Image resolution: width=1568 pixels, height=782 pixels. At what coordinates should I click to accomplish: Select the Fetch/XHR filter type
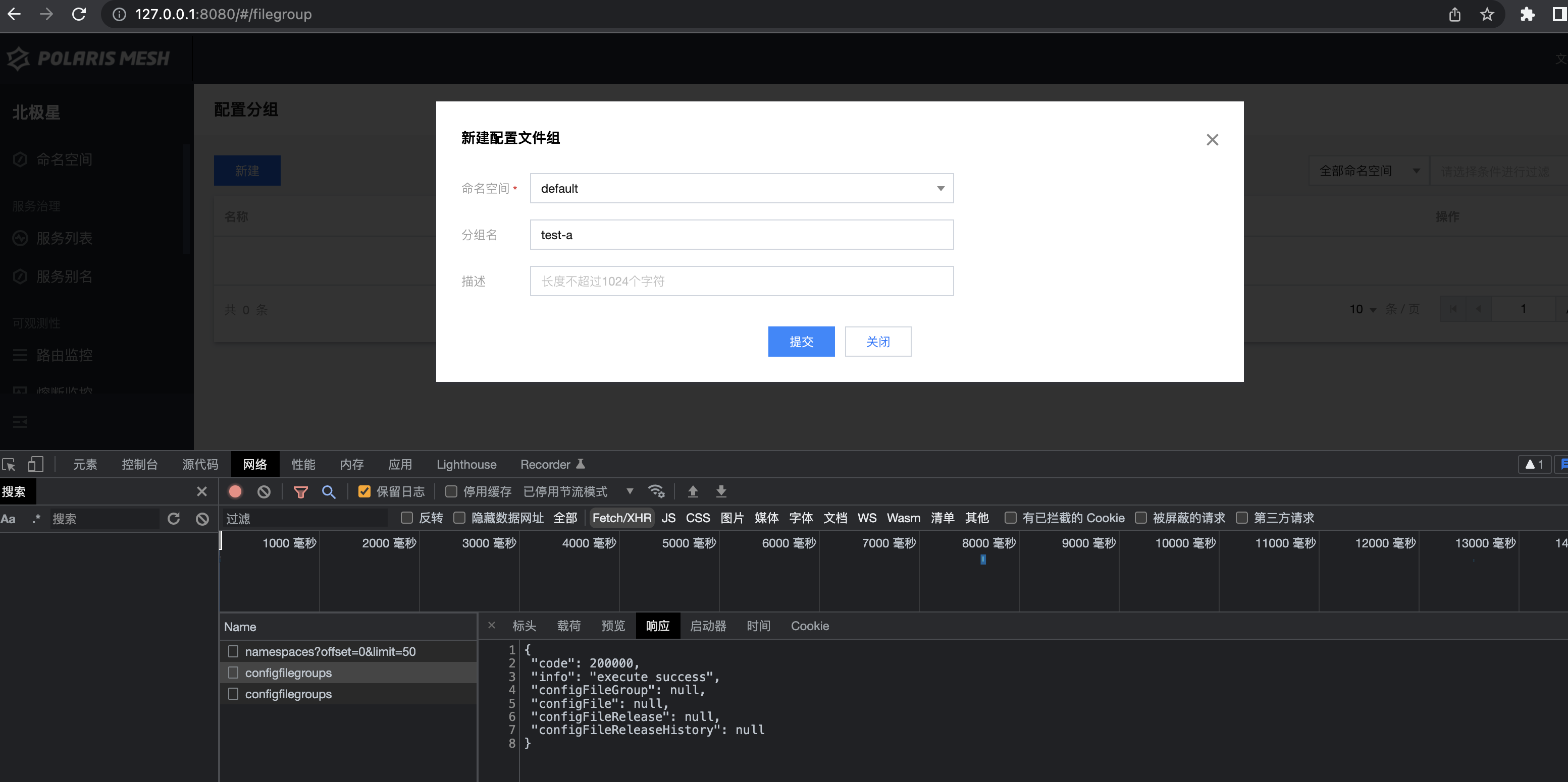(x=621, y=518)
